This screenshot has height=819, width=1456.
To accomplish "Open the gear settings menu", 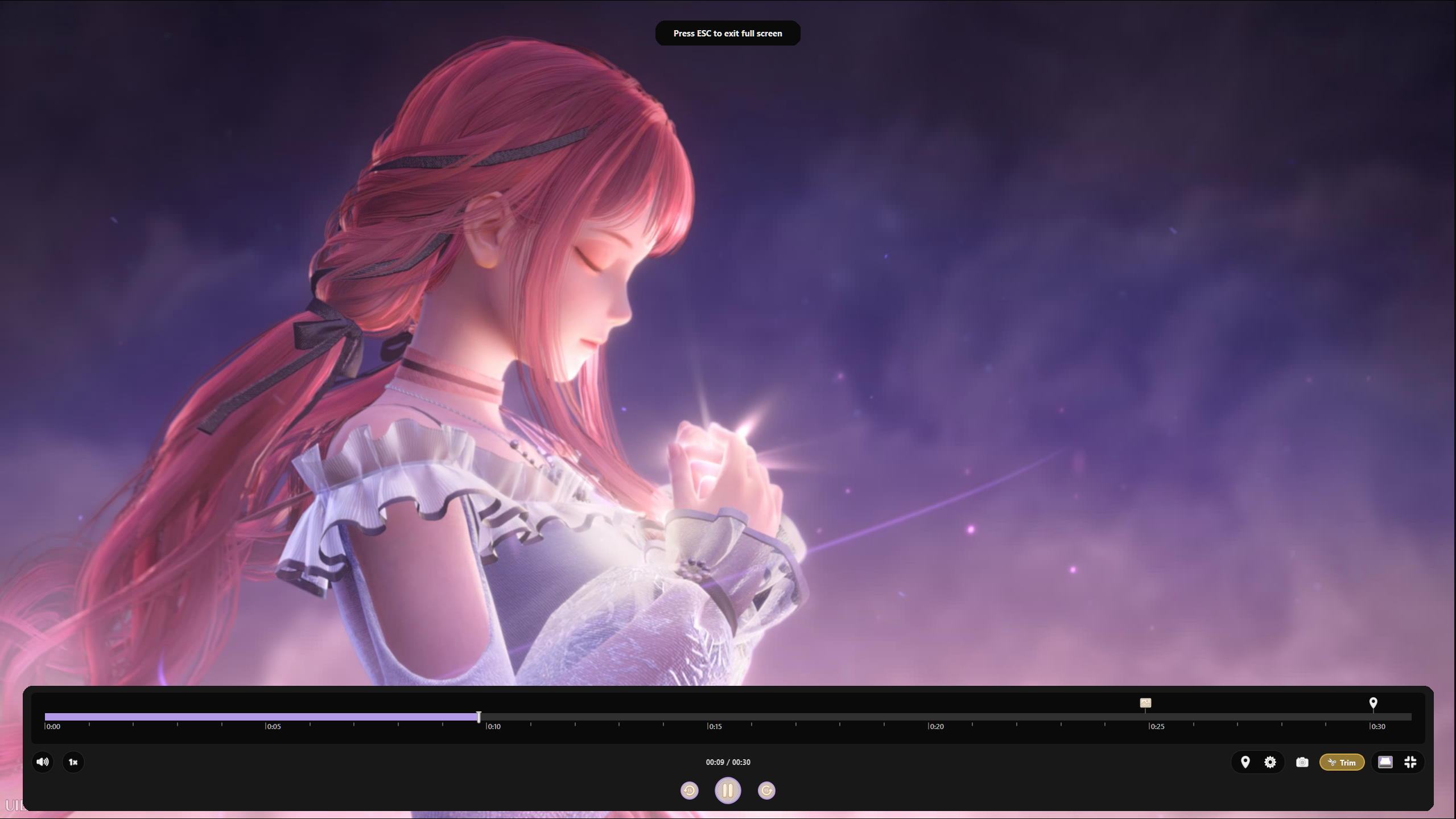I will 1270,762.
